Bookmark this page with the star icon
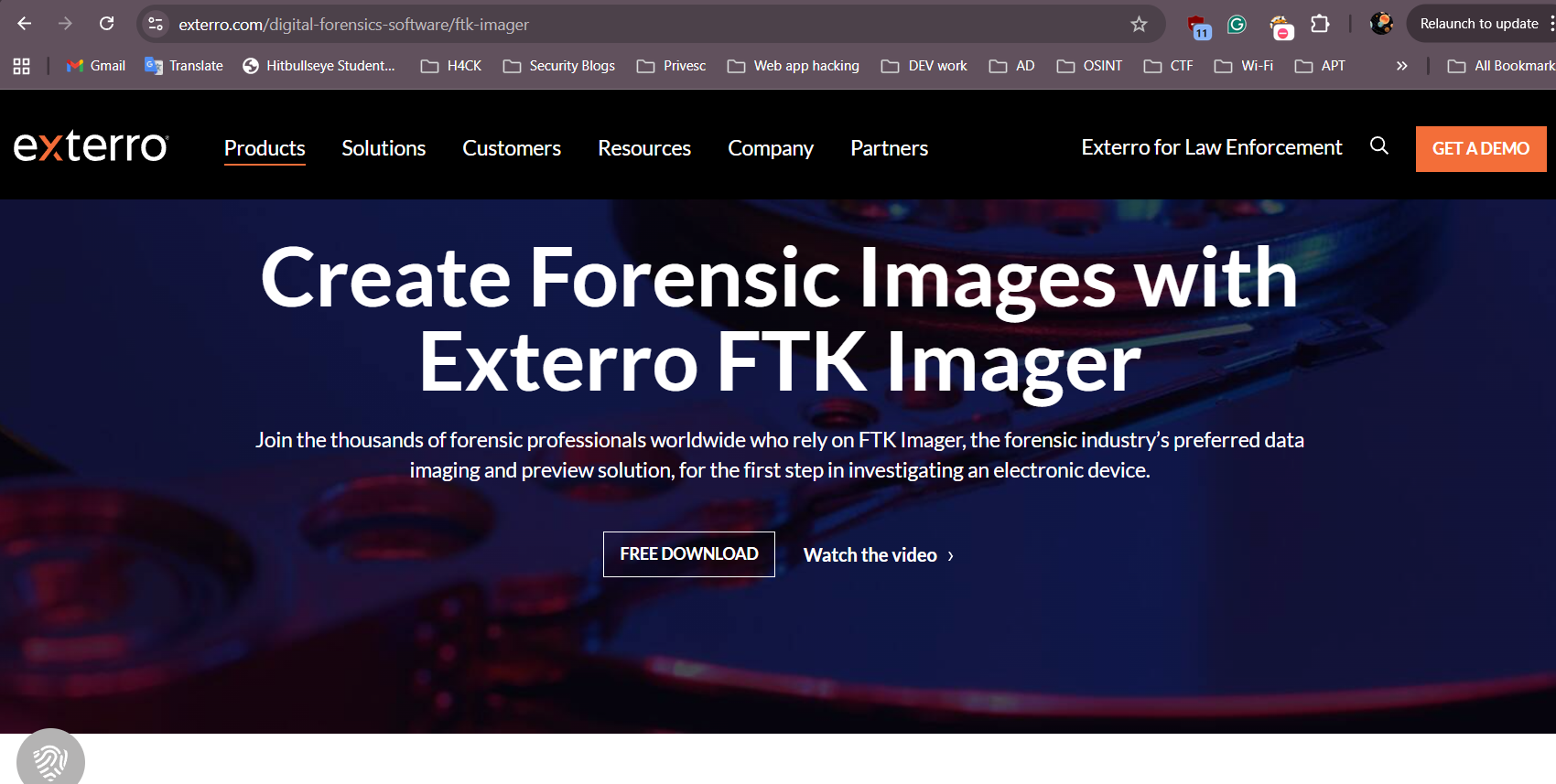Viewport: 1556px width, 784px height. point(1139,25)
